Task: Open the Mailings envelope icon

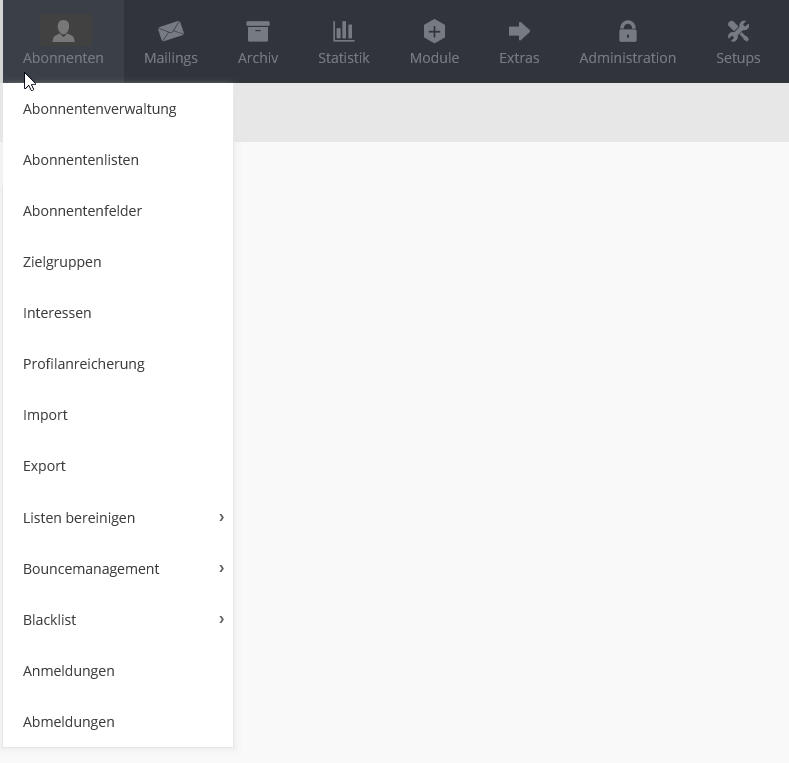Action: click(171, 31)
